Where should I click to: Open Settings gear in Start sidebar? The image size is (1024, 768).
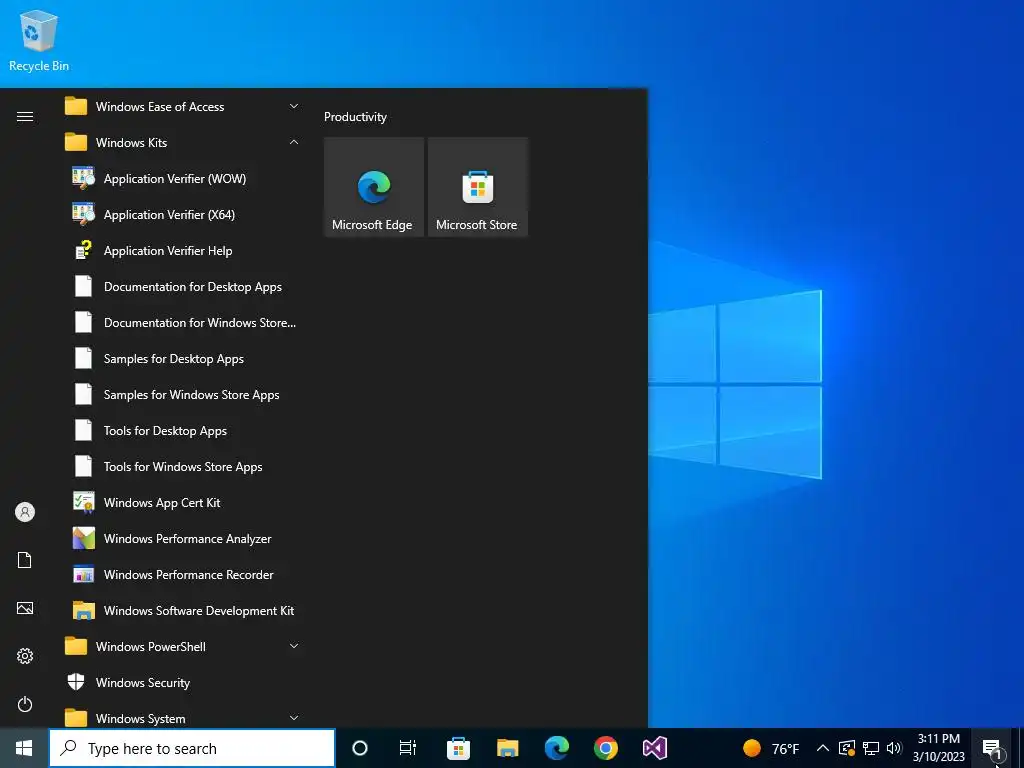pyautogui.click(x=25, y=656)
